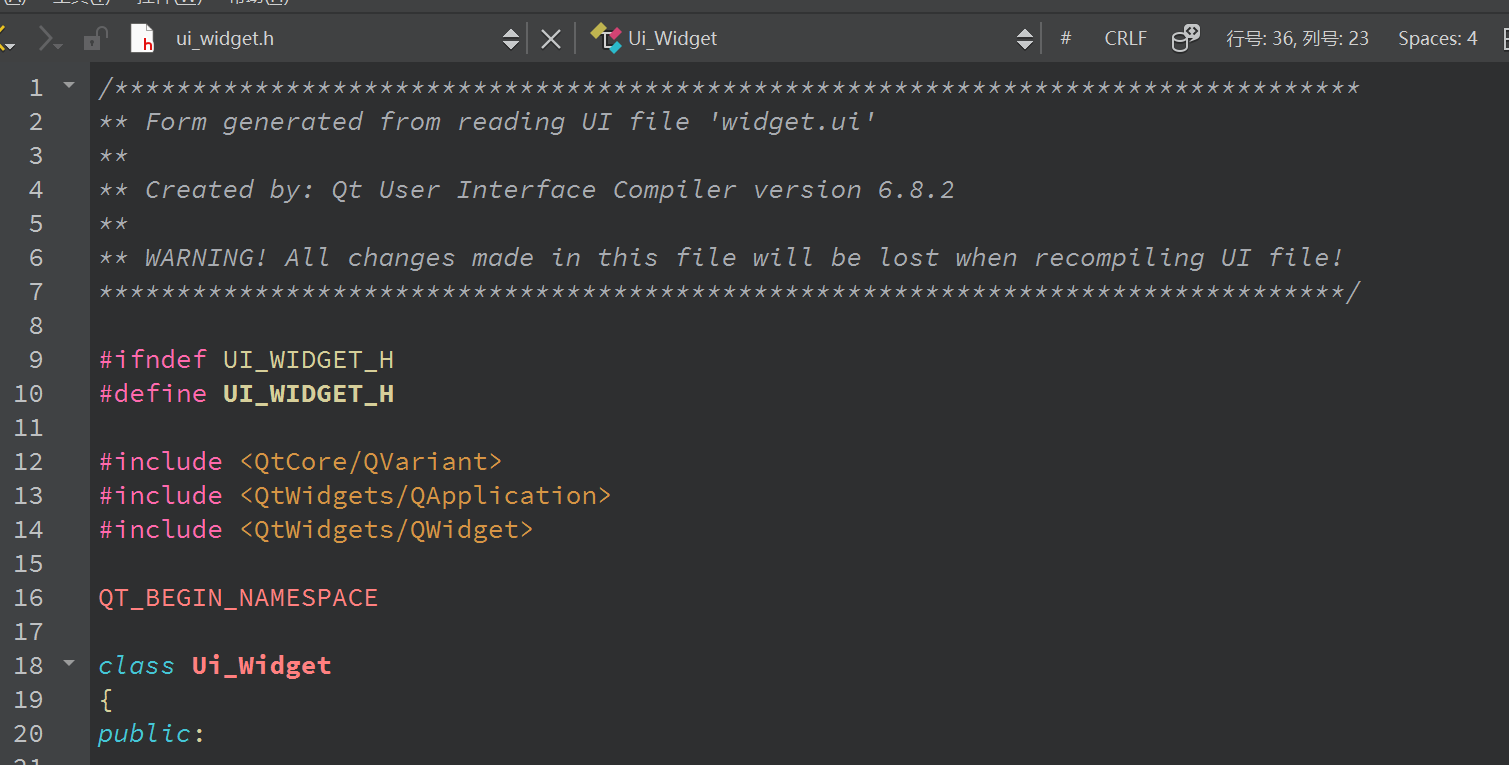The width and height of the screenshot is (1509, 765).
Task: Click the ui_widget.h header file icon
Action: point(143,39)
